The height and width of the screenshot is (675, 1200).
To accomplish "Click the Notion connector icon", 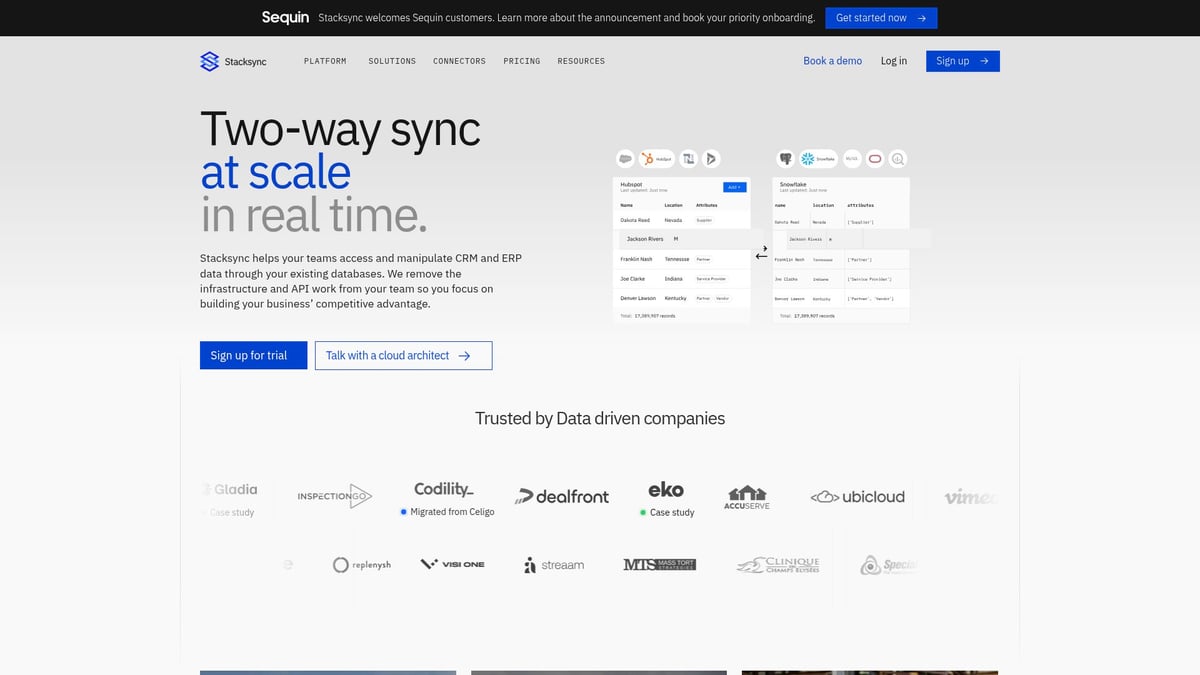I will [x=690, y=158].
